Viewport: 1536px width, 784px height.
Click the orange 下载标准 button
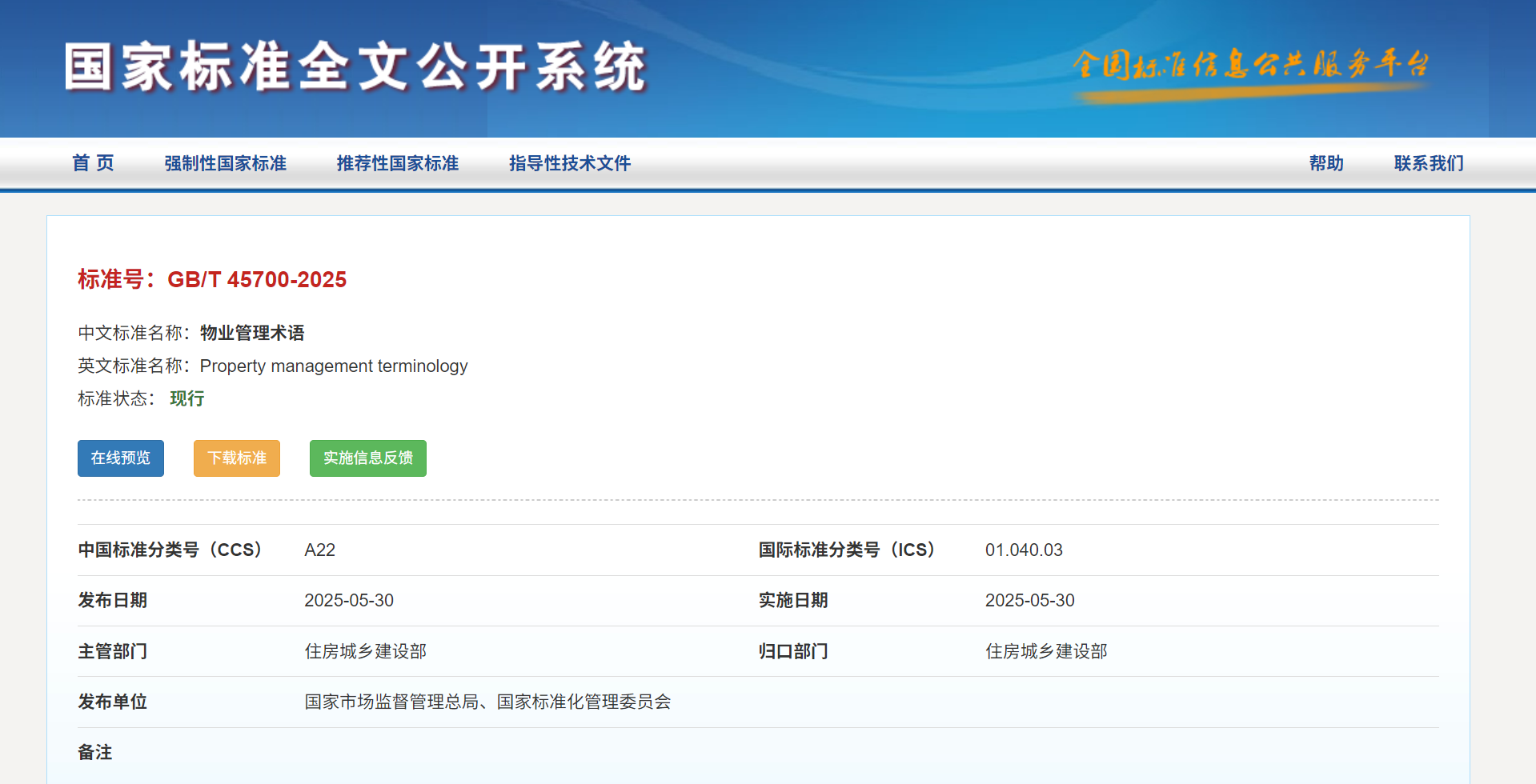coord(236,458)
